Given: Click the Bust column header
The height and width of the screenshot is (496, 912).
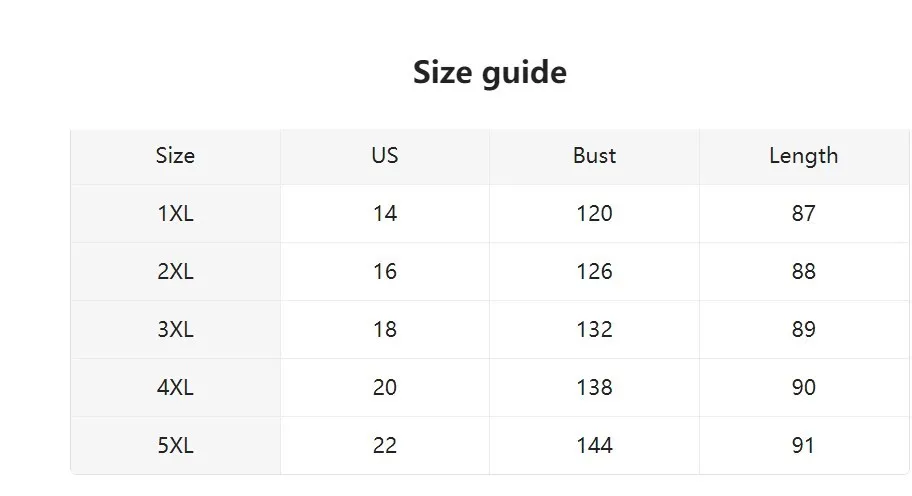Looking at the screenshot, I should (x=594, y=156).
